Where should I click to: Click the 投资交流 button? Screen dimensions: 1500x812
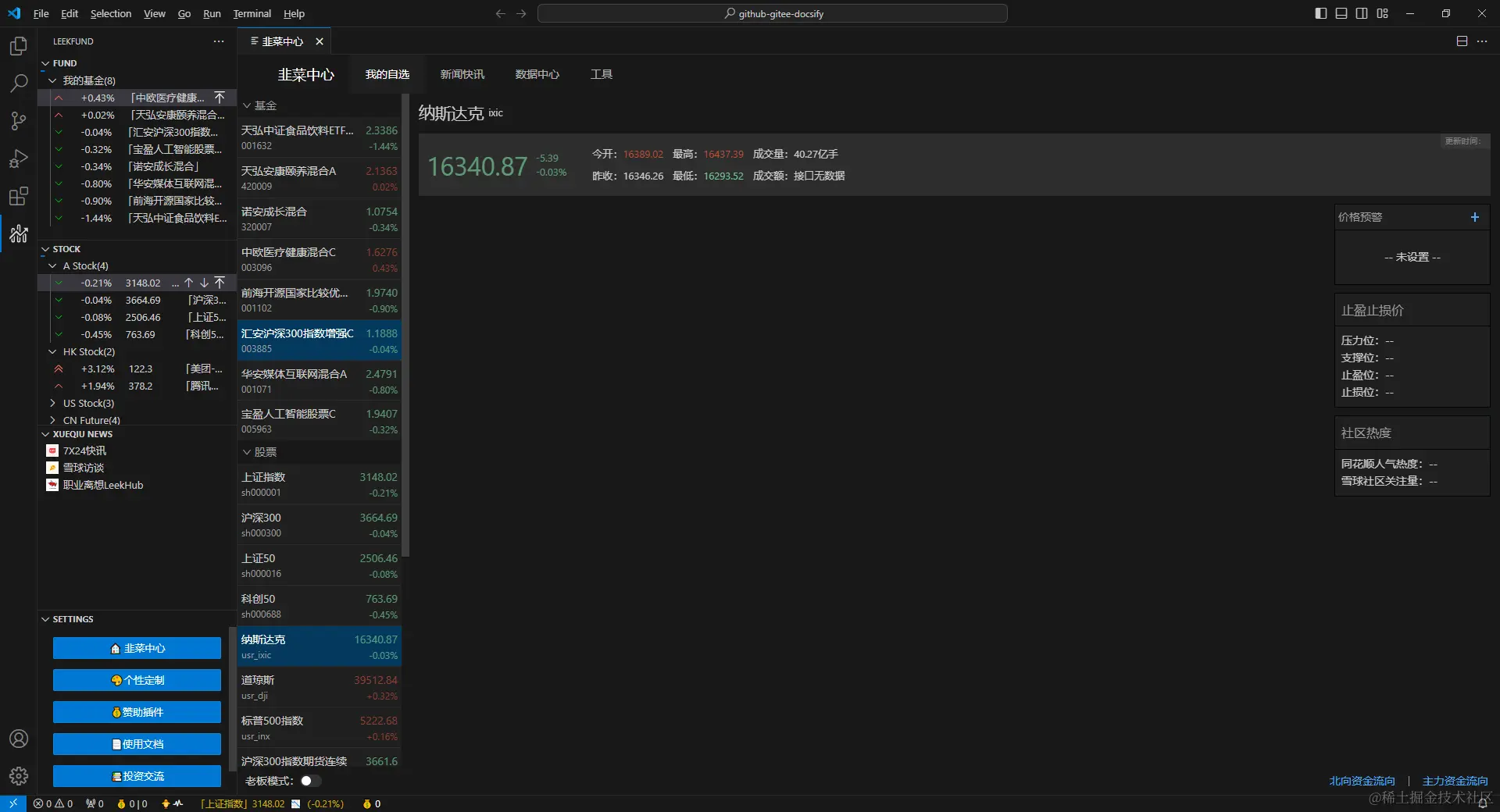(x=137, y=776)
